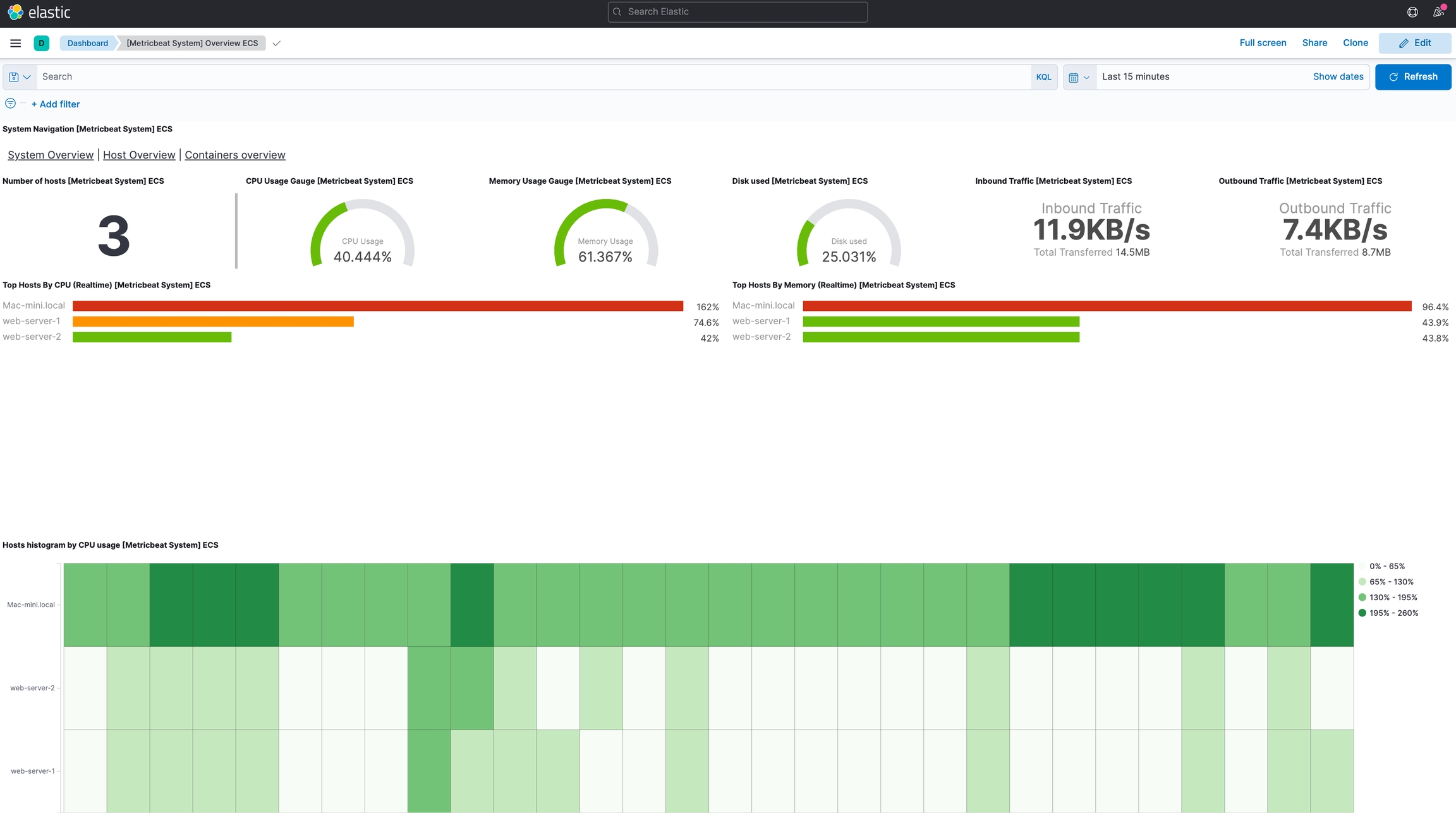1456x813 pixels.
Task: Click the Top Hosts By Memory panel title
Action: 844,285
